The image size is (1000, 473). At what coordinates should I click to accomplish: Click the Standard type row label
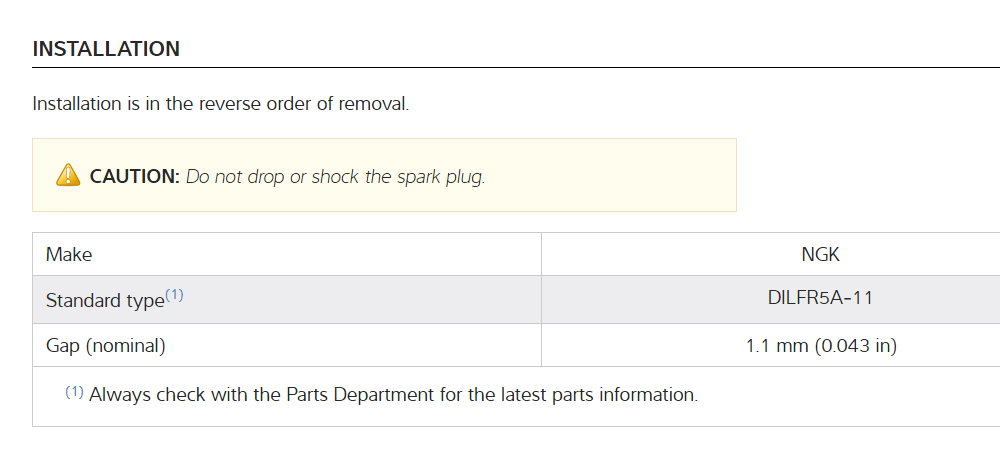(x=105, y=300)
